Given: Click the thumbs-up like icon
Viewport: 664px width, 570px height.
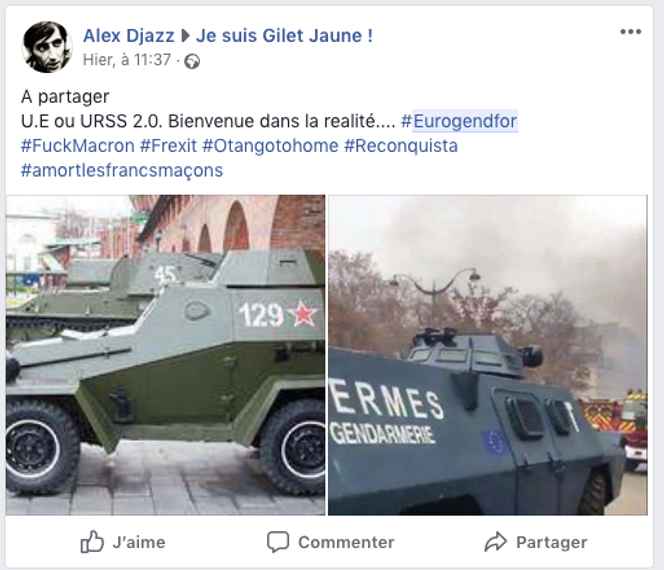Looking at the screenshot, I should click(92, 542).
